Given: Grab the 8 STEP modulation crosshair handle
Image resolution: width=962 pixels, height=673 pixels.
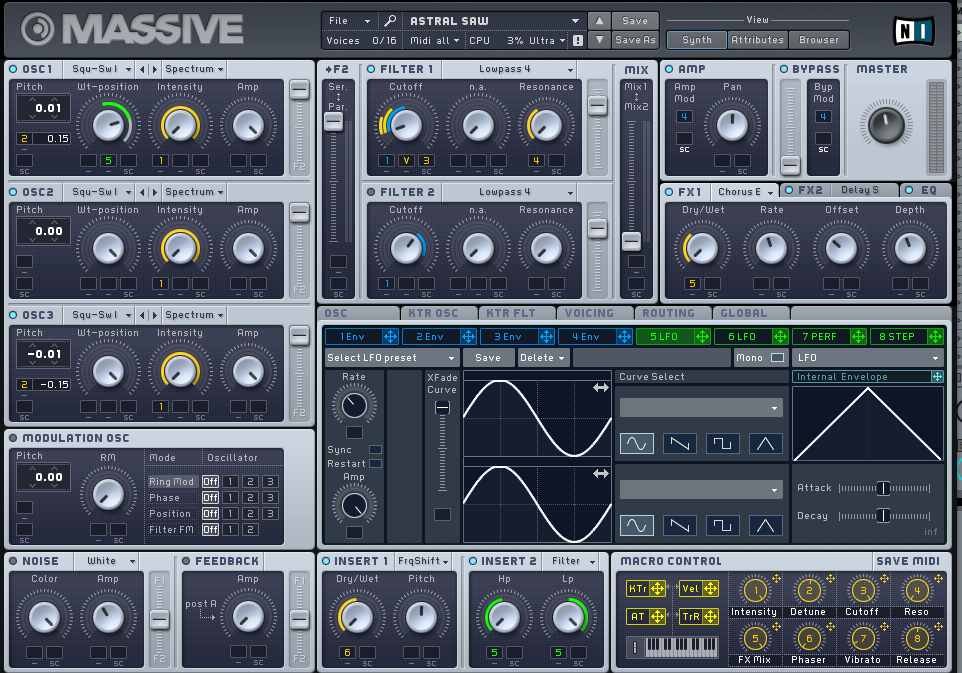Looking at the screenshot, I should [x=935, y=336].
